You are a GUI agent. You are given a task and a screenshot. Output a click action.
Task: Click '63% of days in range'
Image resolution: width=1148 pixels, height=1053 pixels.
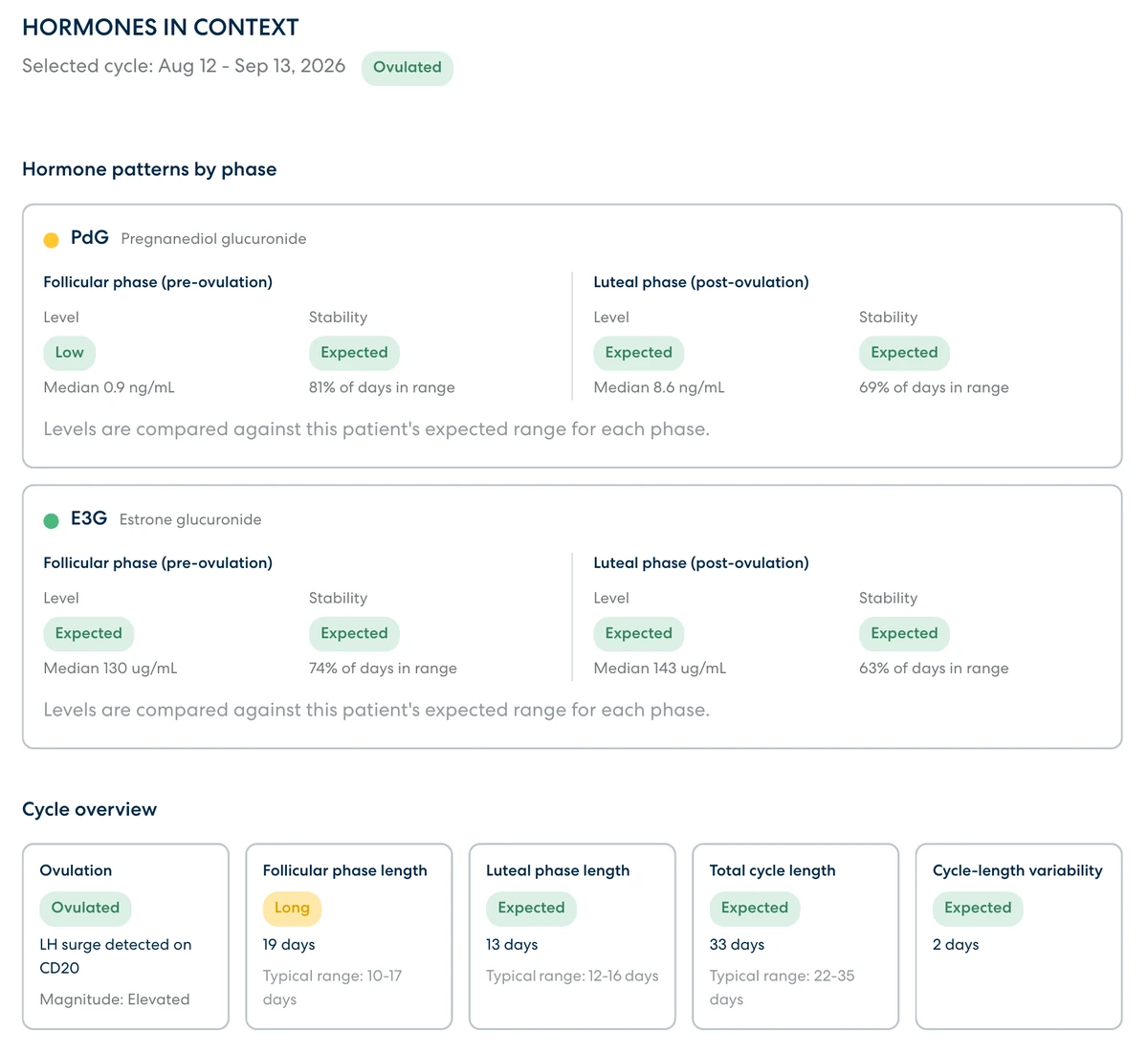(x=934, y=669)
